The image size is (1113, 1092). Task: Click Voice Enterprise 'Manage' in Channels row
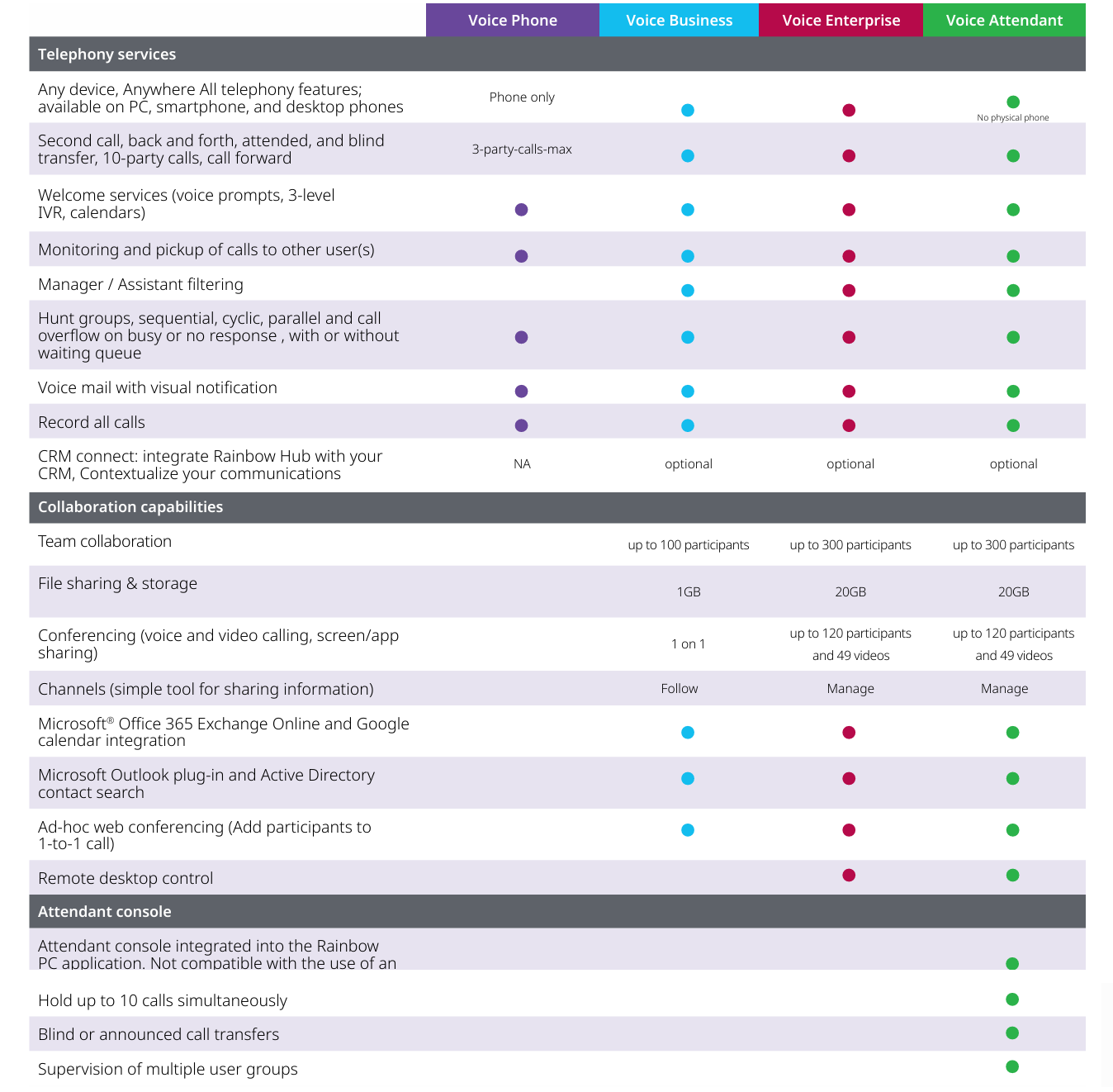coord(850,689)
